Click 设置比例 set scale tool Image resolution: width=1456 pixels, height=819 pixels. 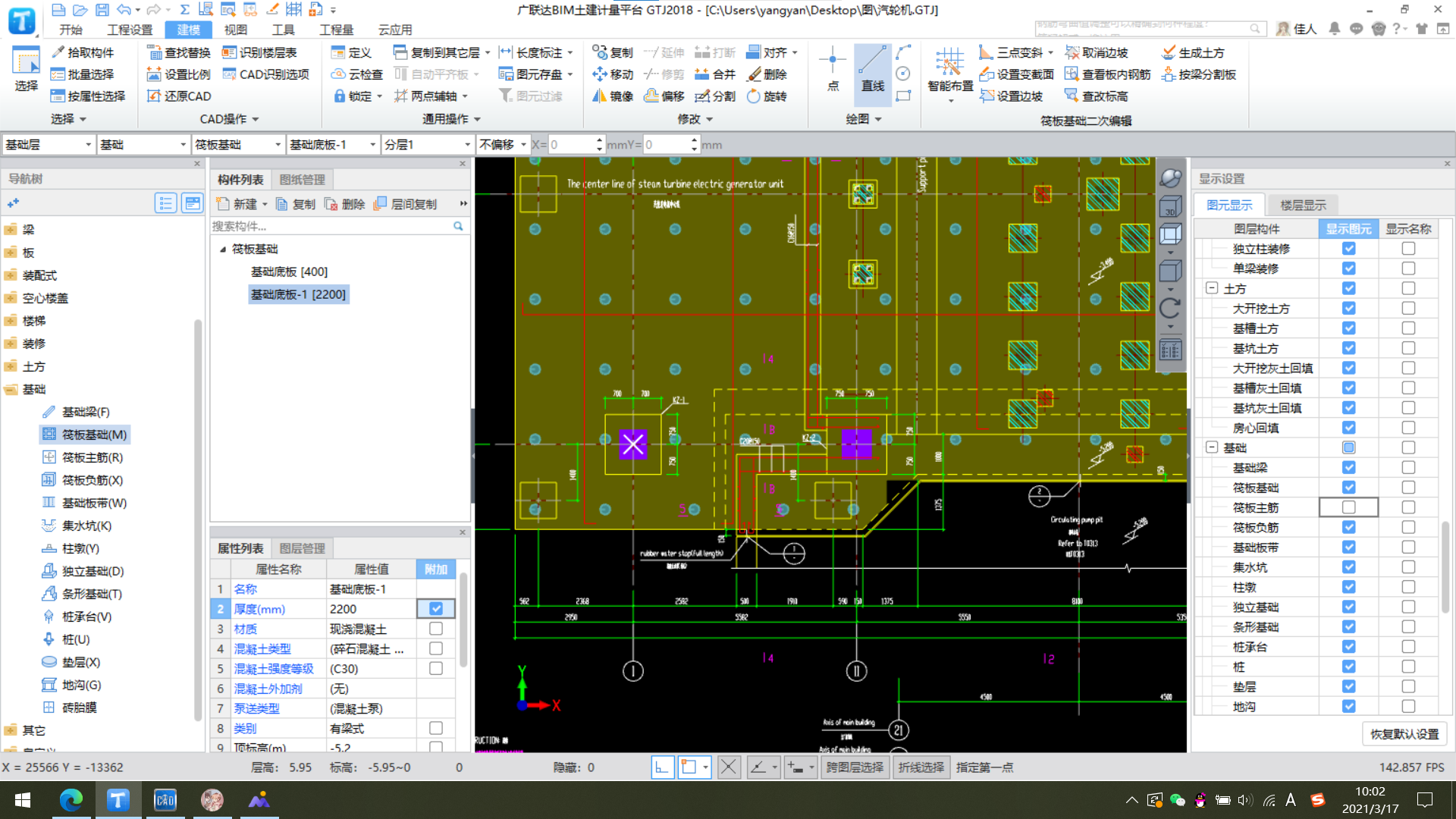point(179,74)
